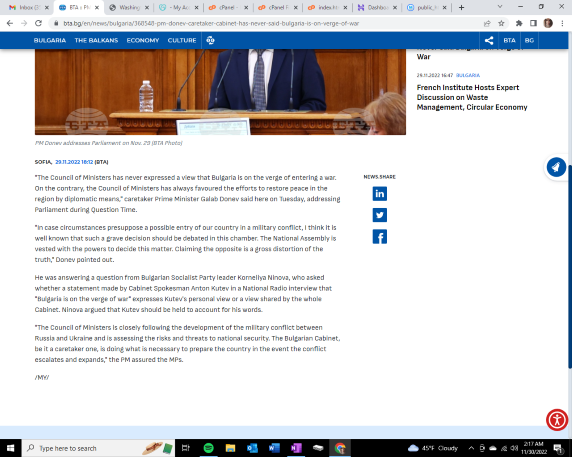Open the tab search dropdown arrow
Viewport: 572px width, 457px height.
(x=500, y=7)
